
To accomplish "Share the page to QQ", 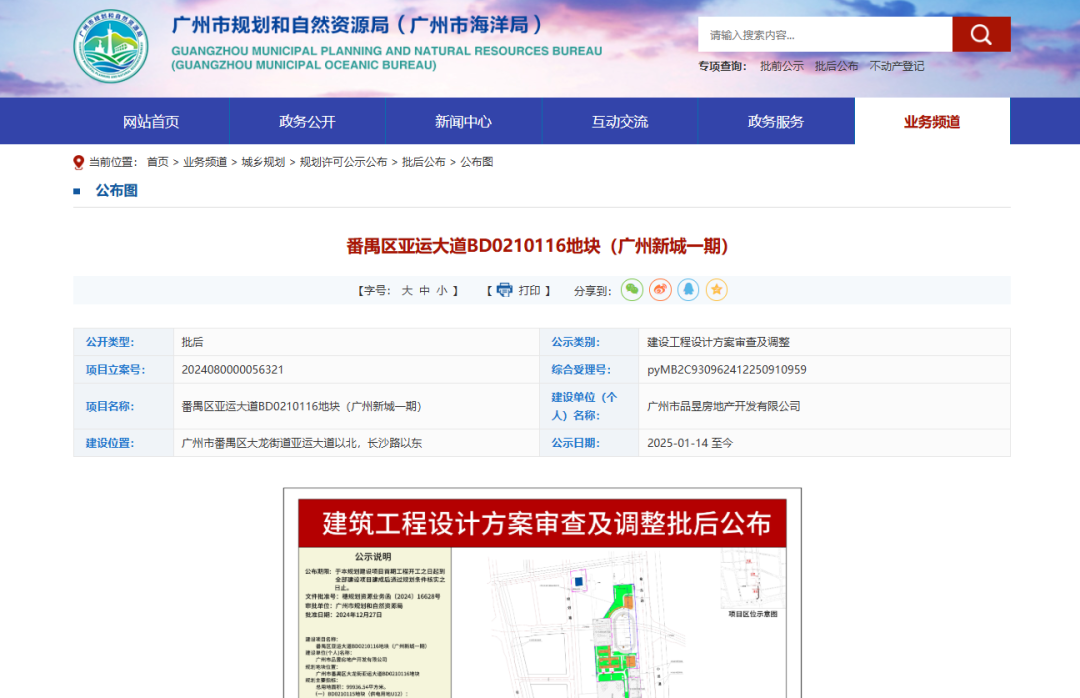I will pyautogui.click(x=688, y=290).
